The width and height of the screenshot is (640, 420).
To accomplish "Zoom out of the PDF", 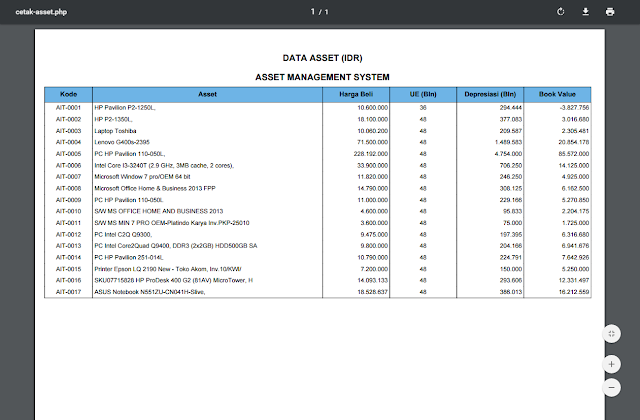I will 611,388.
